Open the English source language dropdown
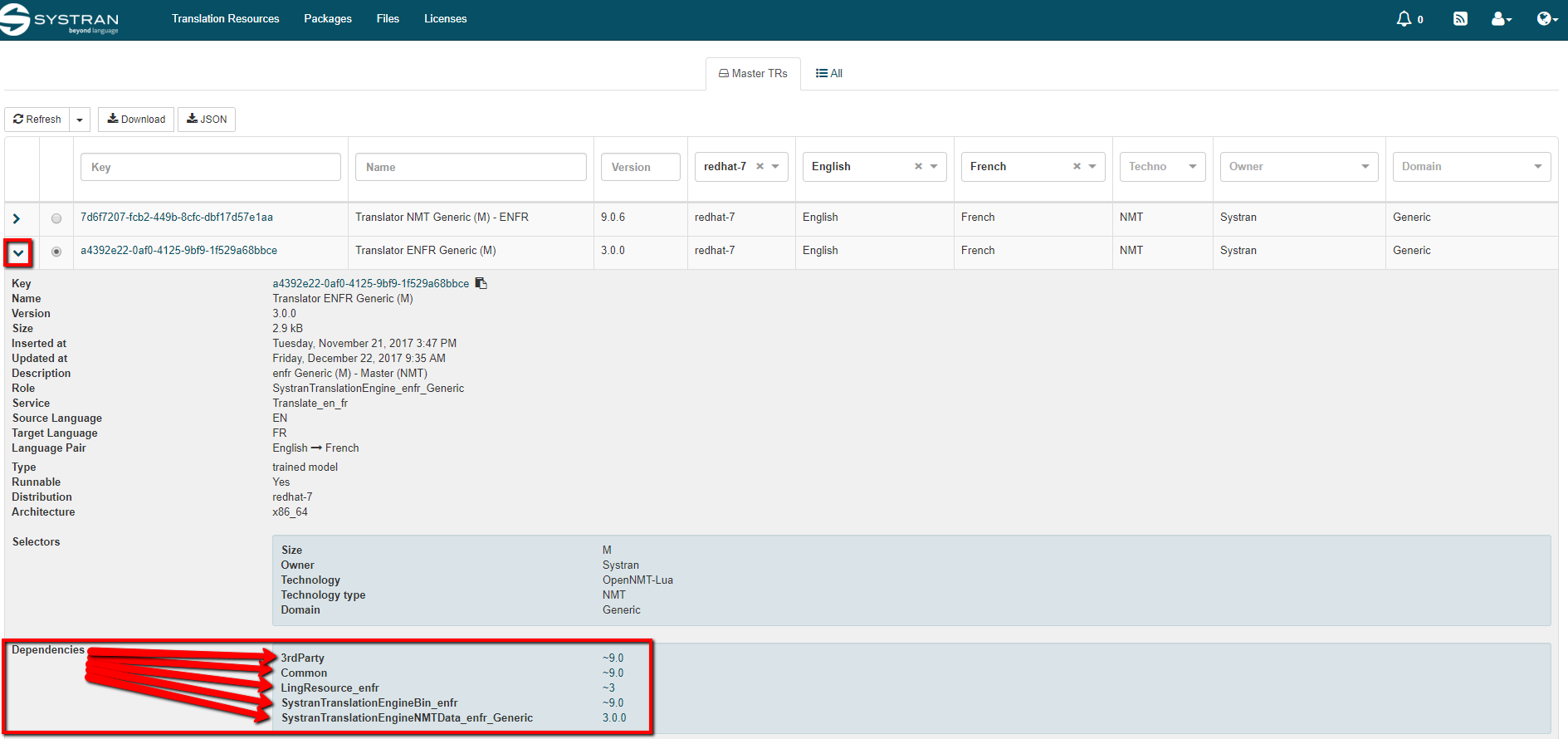This screenshot has height=739, width=1568. (934, 166)
